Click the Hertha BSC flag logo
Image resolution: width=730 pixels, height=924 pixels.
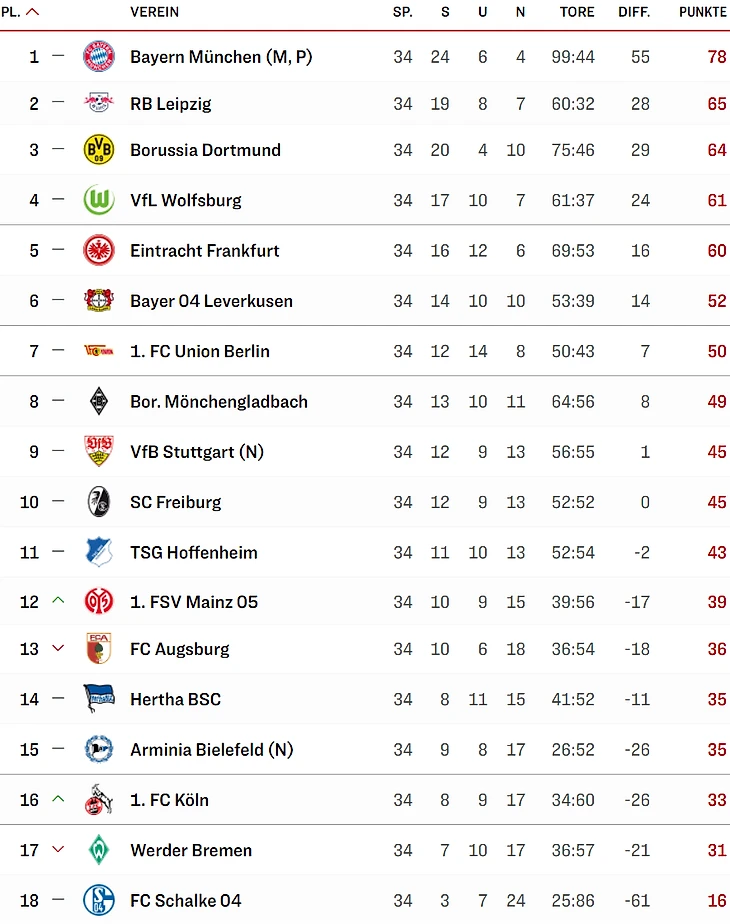pyautogui.click(x=99, y=699)
